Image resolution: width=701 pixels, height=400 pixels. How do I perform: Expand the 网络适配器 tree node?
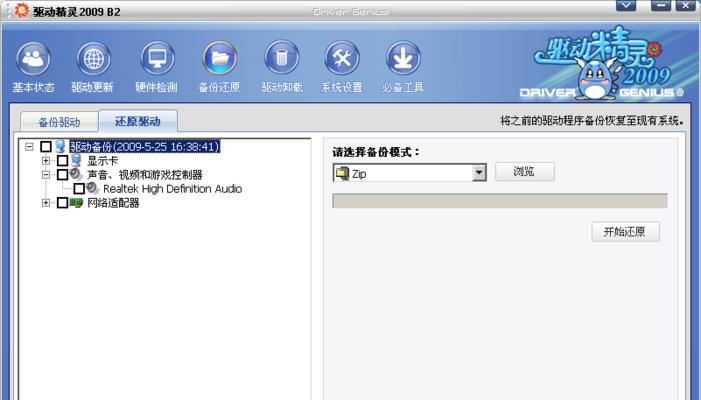pyautogui.click(x=46, y=203)
